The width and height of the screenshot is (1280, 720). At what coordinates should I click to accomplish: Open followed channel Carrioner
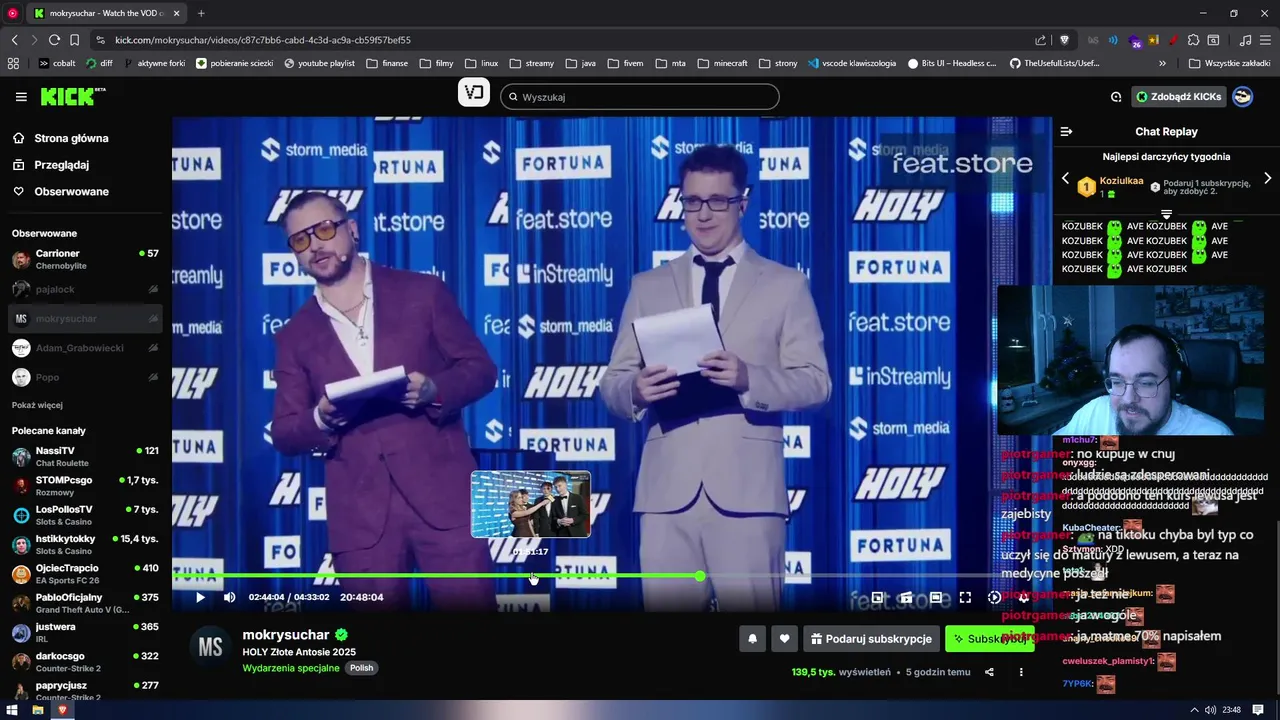(86, 260)
